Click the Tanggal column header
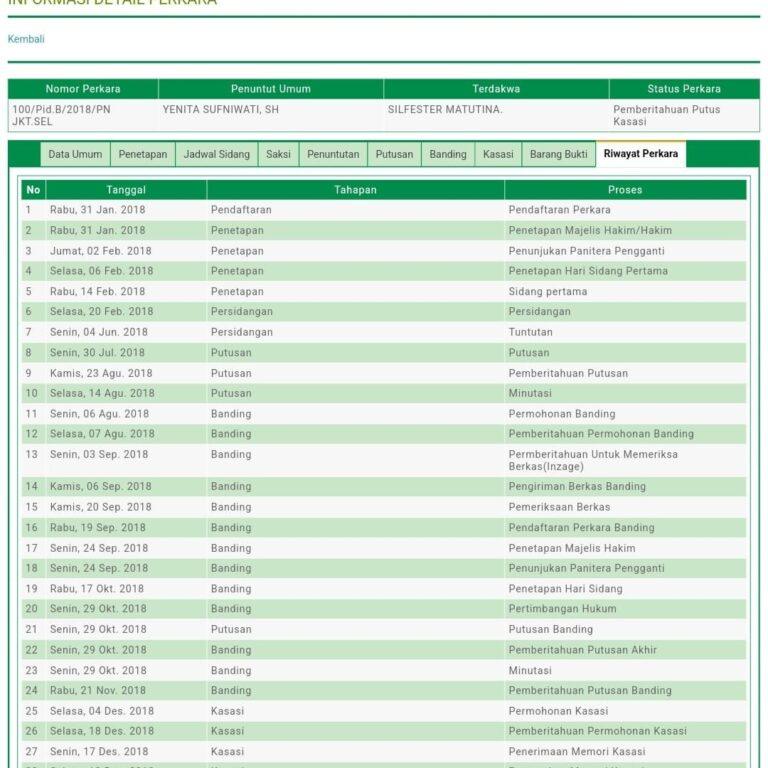768x768 pixels. tap(126, 190)
